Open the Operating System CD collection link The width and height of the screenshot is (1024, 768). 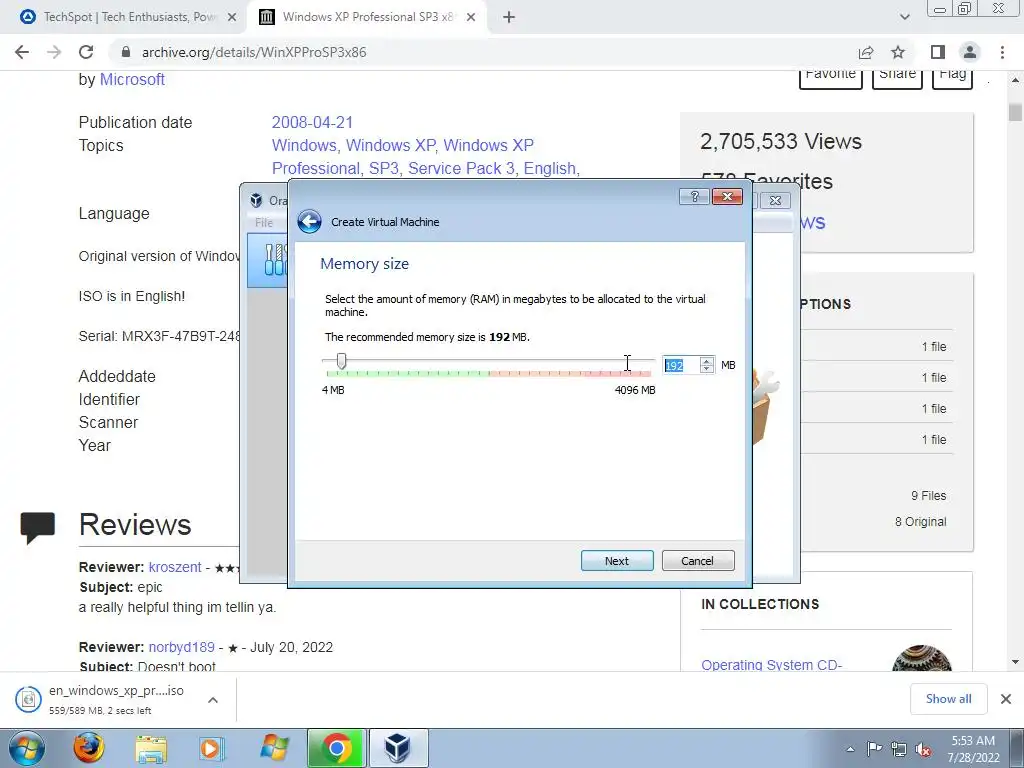[x=771, y=664]
